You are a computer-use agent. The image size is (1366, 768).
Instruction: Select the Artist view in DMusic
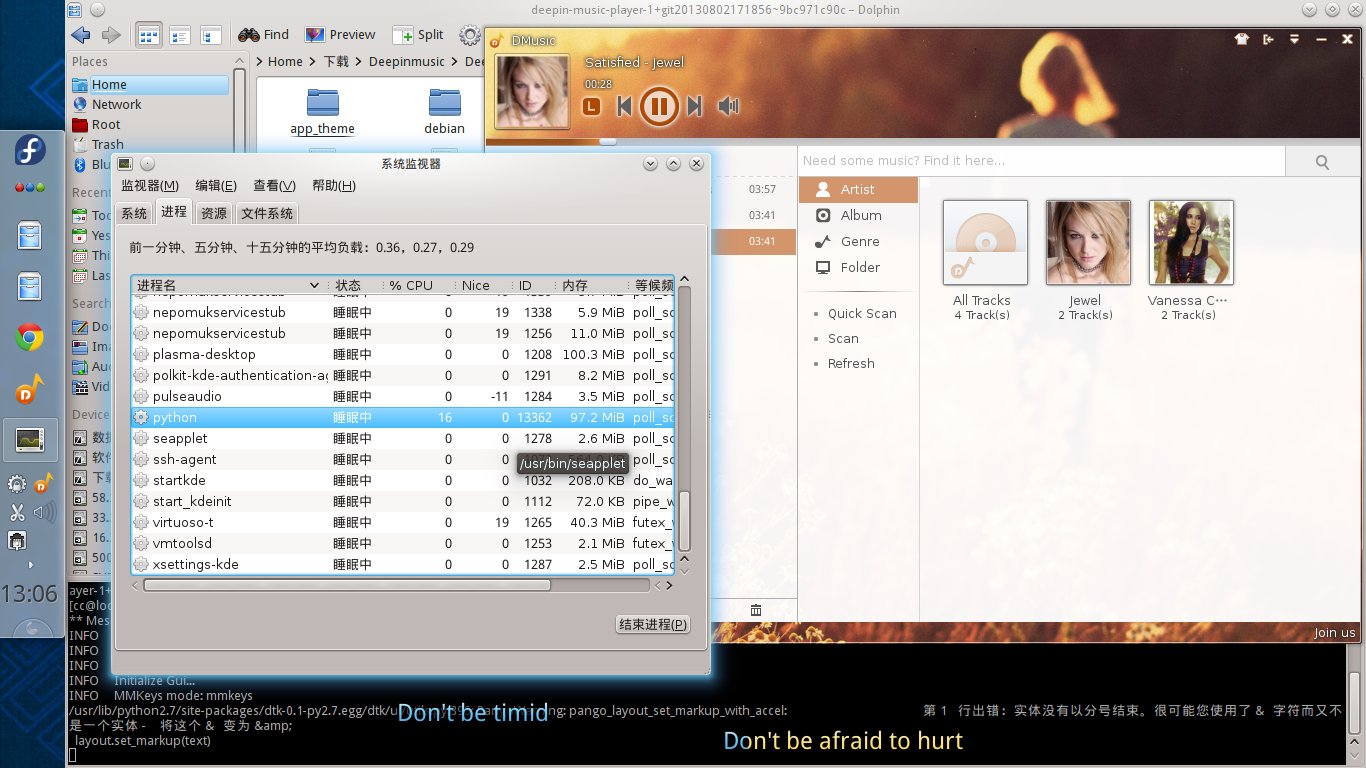(x=858, y=189)
